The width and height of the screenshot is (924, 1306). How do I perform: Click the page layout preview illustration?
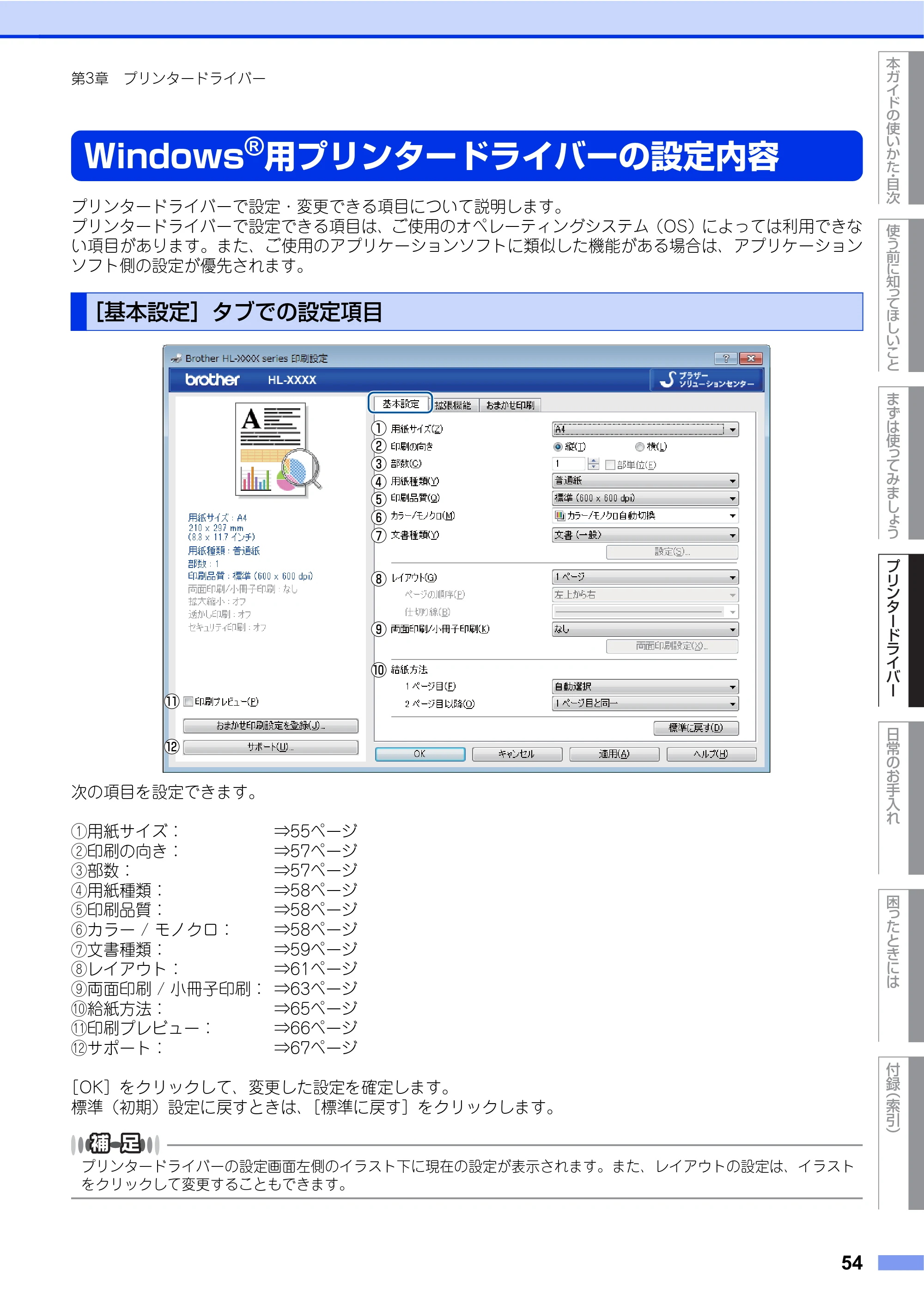[278, 449]
